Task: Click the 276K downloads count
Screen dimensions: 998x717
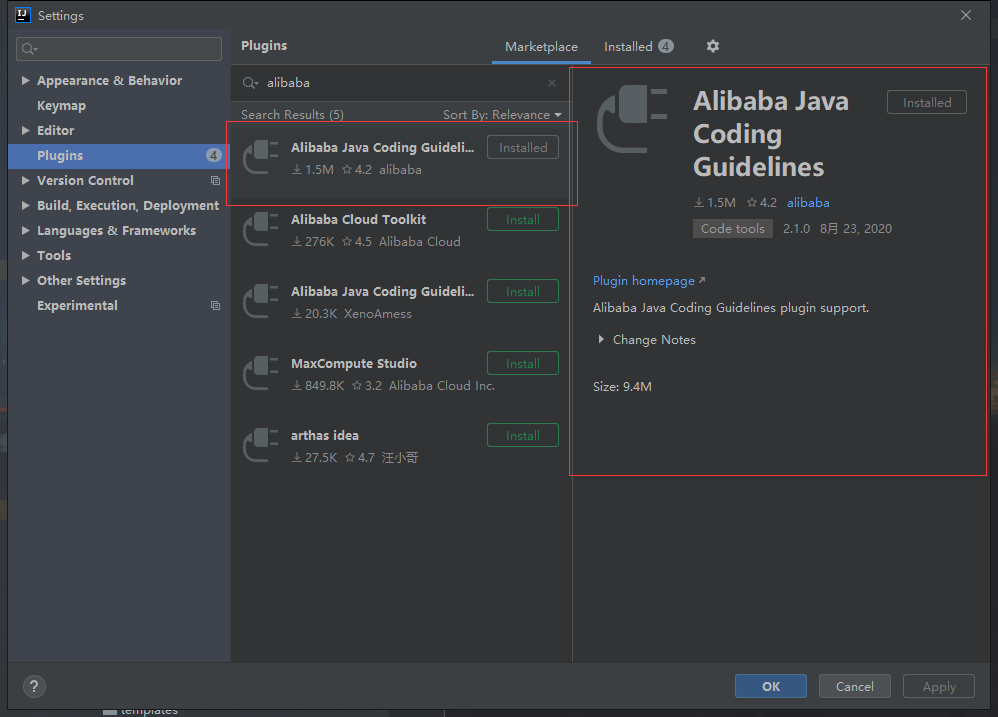Action: pos(313,242)
